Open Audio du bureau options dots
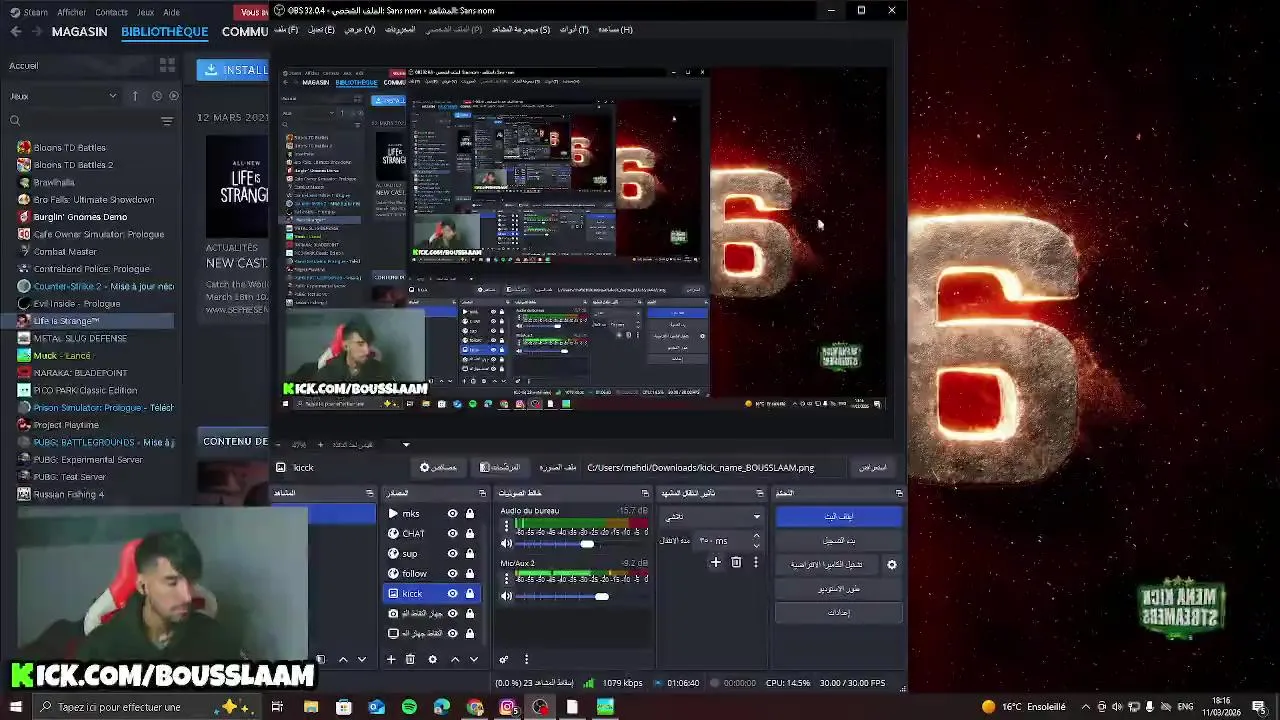1280x720 pixels. (506, 525)
